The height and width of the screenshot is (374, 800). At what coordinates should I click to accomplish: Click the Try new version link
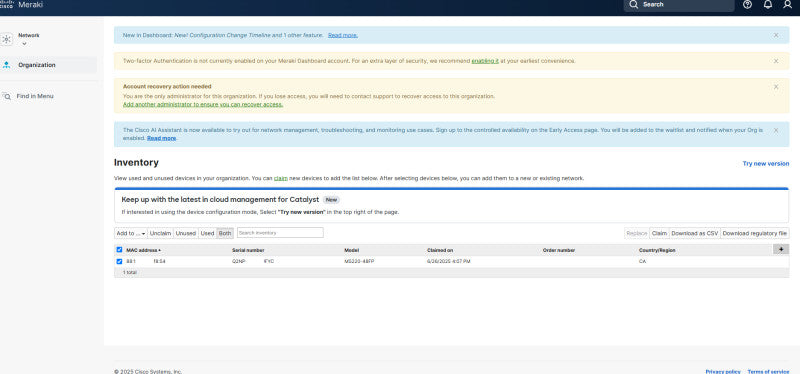coord(766,164)
